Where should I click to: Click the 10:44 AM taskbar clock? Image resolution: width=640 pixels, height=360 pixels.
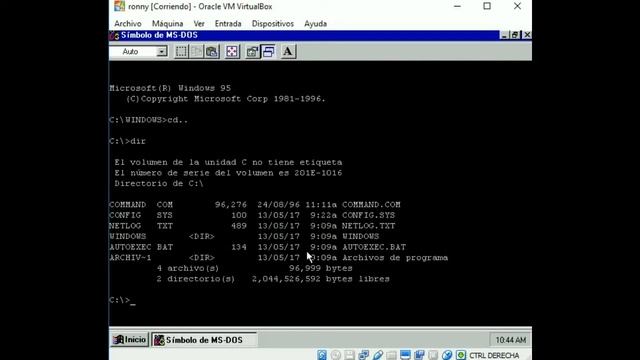(511, 340)
